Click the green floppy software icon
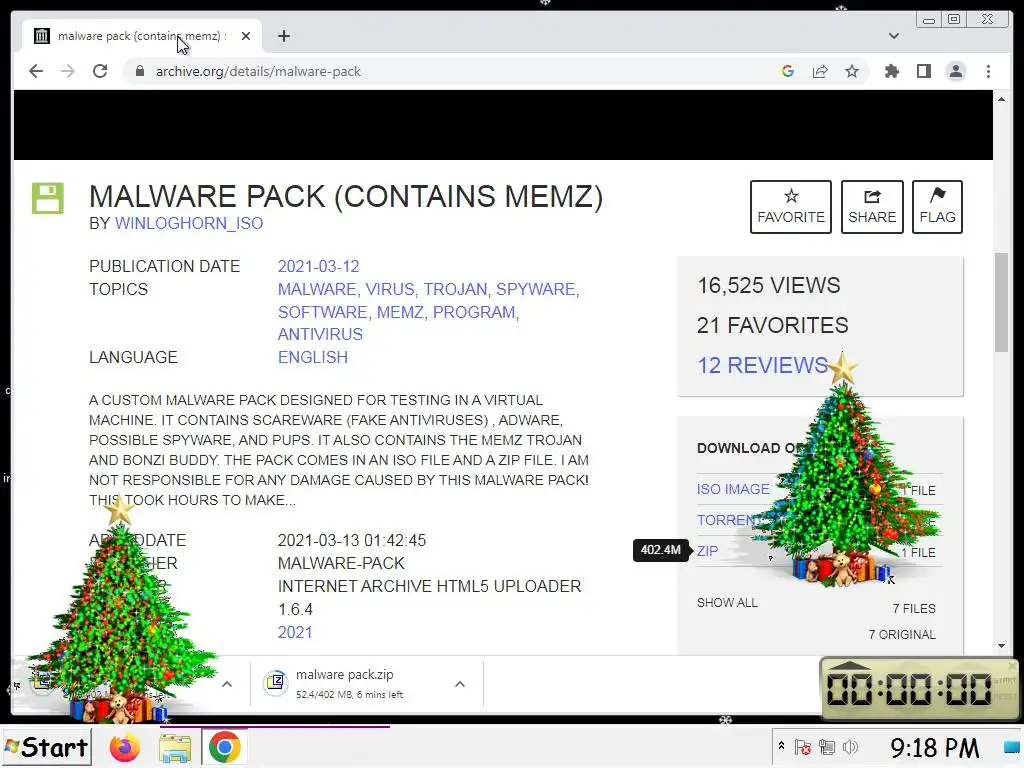The width and height of the screenshot is (1024, 768). tap(48, 198)
